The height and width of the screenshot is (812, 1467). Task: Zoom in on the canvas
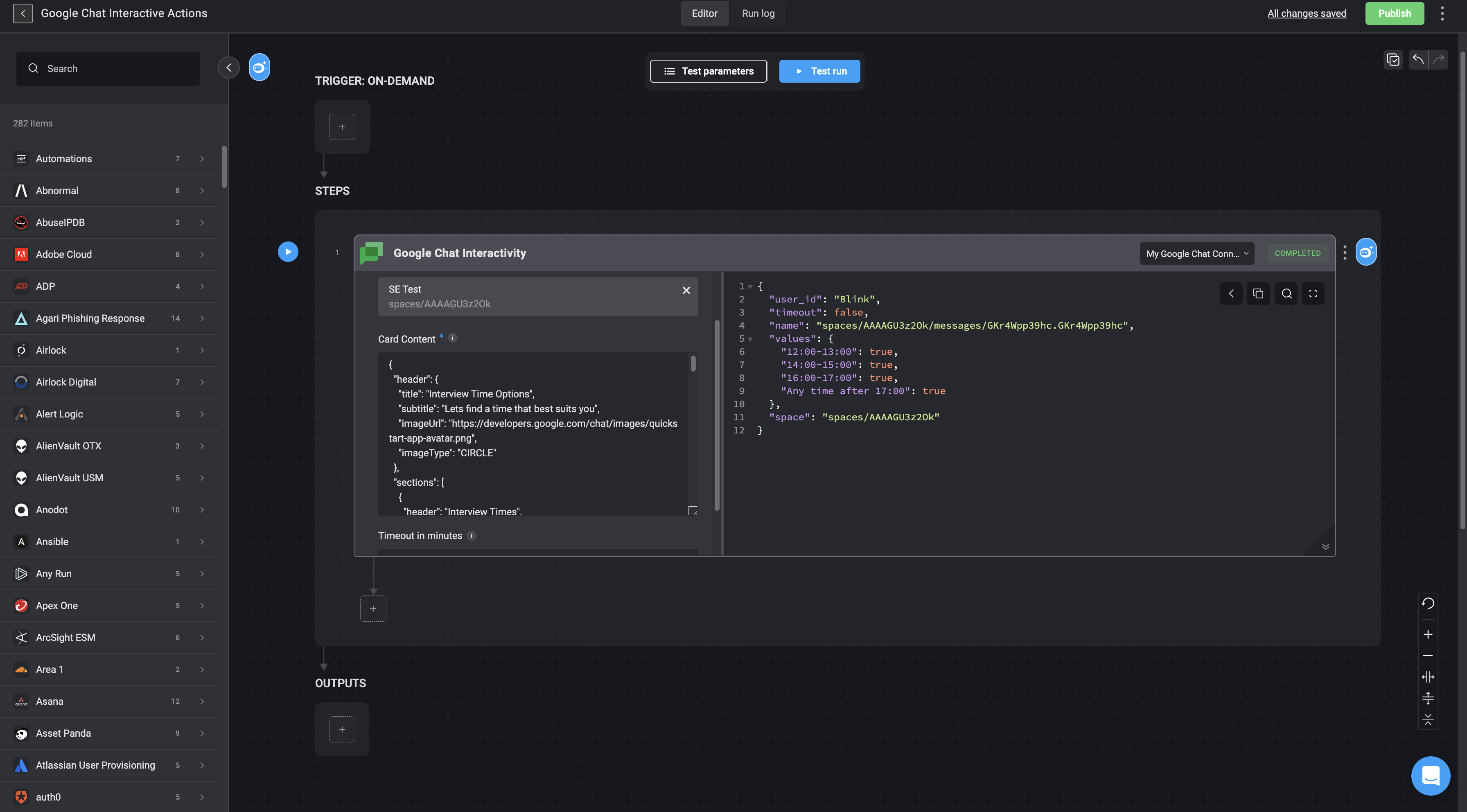click(x=1428, y=635)
